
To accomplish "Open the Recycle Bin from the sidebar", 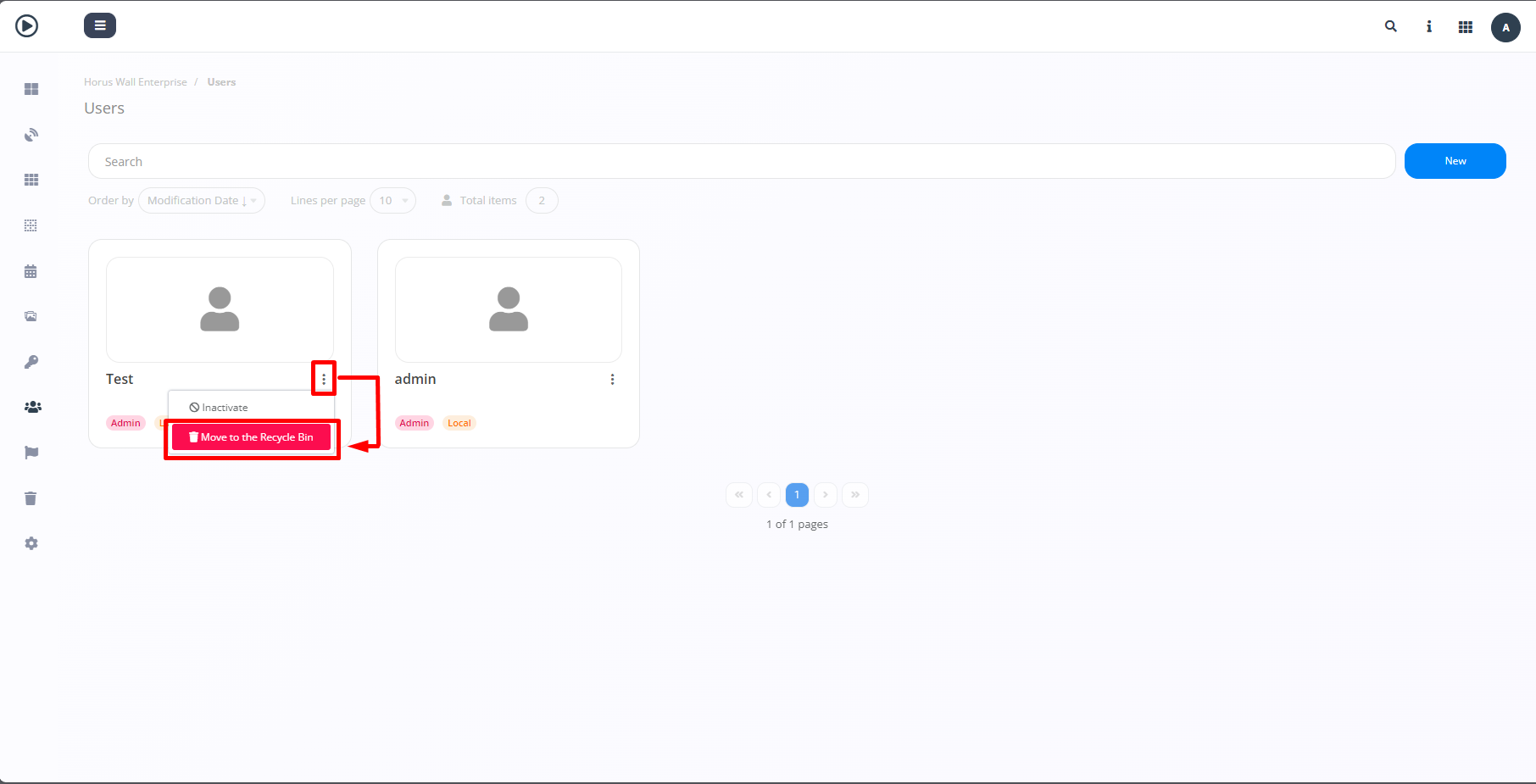I will point(31,498).
